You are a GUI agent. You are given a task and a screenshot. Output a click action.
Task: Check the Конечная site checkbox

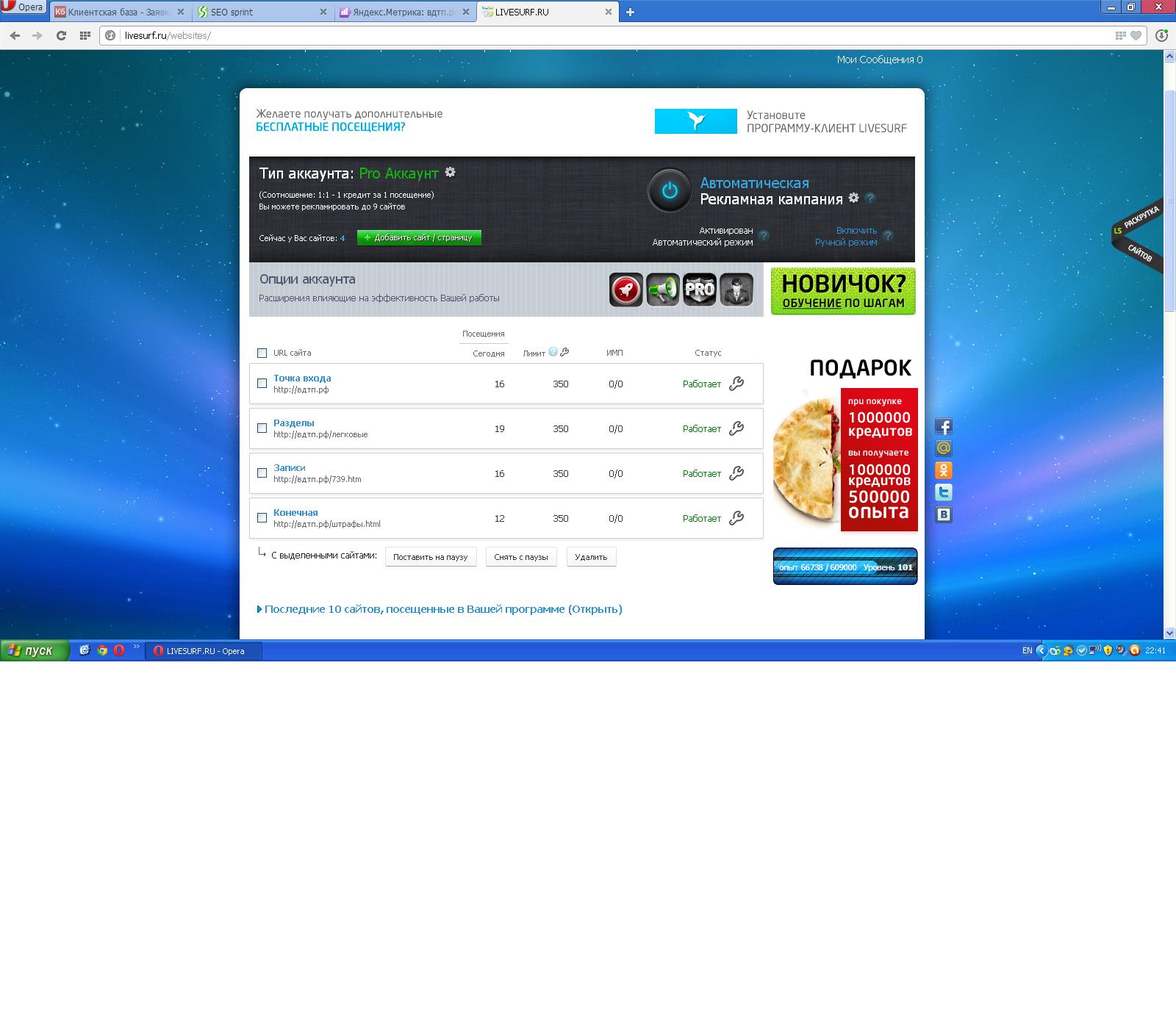coord(262,517)
